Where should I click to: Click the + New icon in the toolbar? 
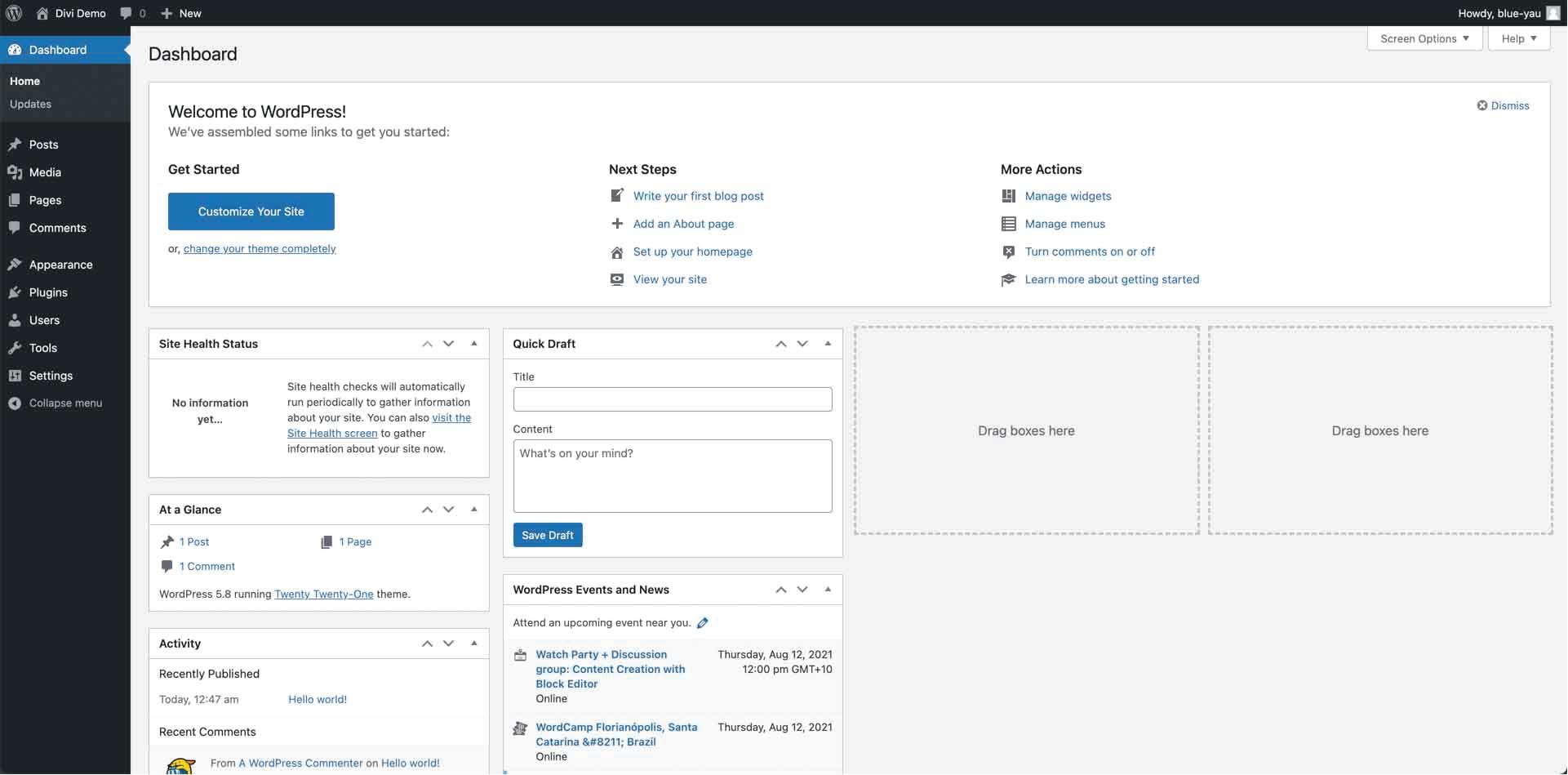click(168, 13)
